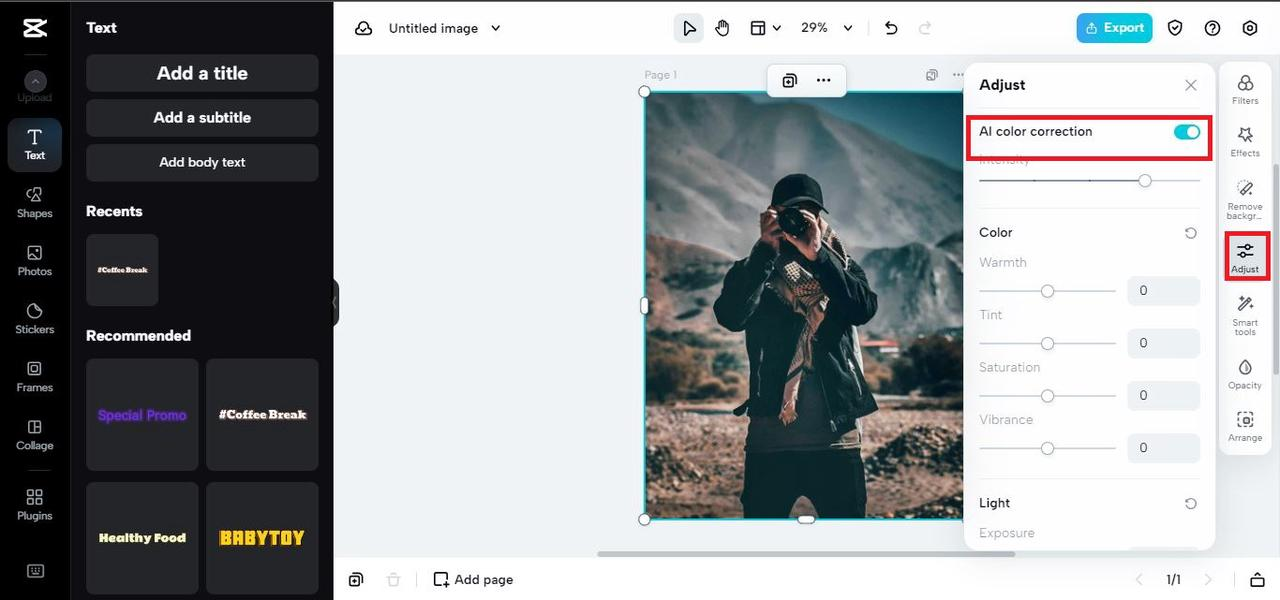
Task: Open the Adjust tool
Action: point(1245,257)
